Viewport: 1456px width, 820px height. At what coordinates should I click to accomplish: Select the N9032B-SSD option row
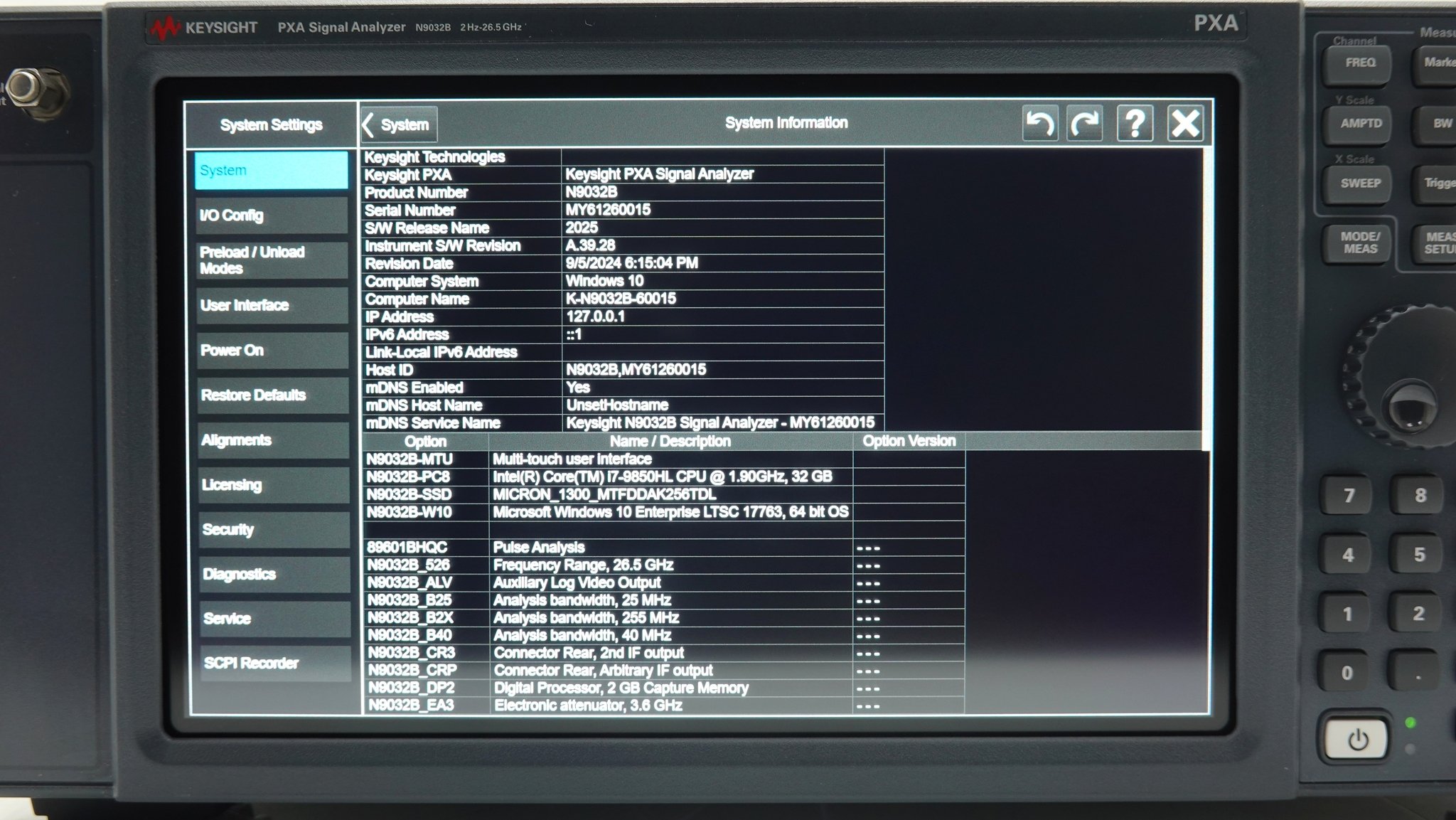(x=663, y=494)
